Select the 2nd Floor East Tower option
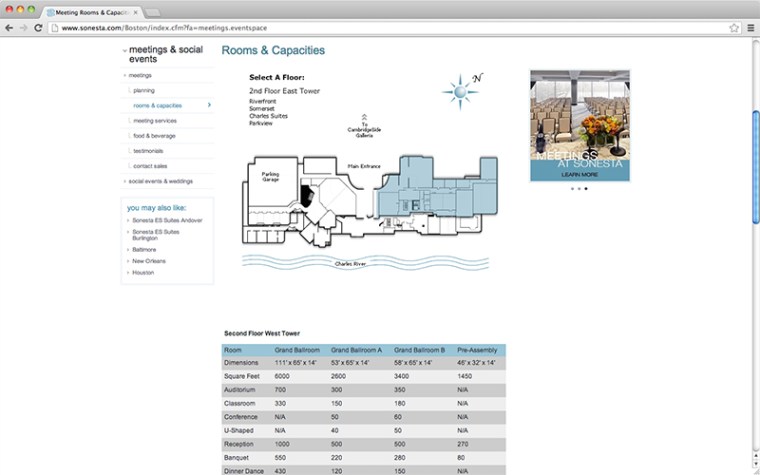This screenshot has width=760, height=475. [x=285, y=91]
